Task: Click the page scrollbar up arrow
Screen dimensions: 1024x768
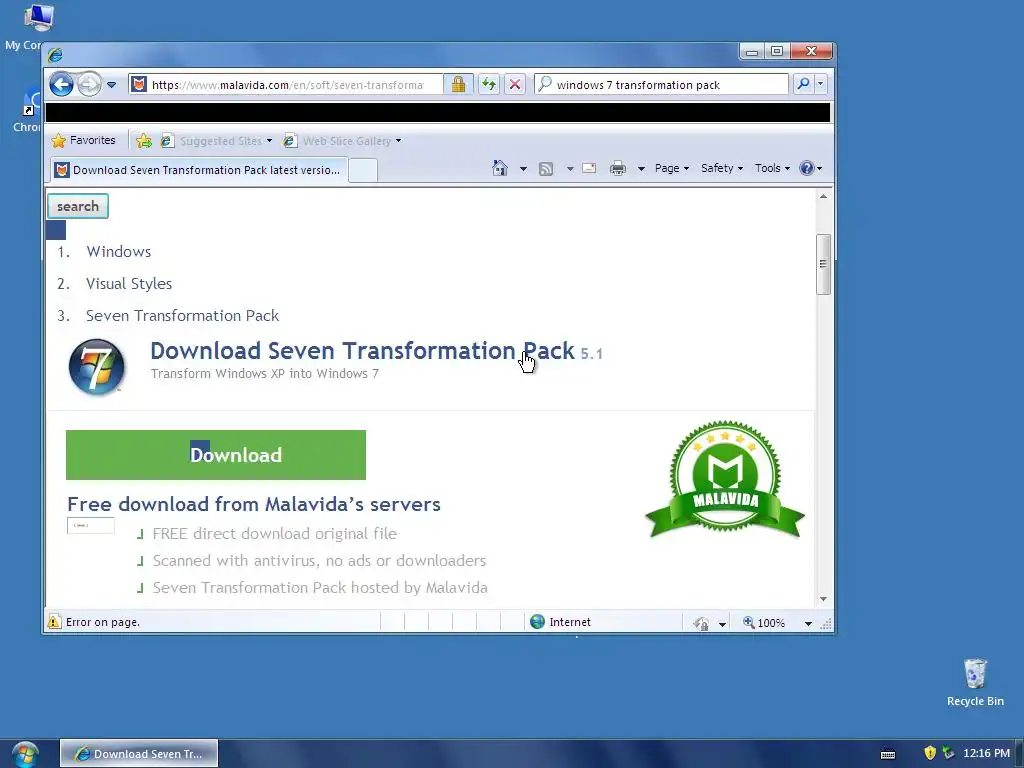Action: (x=824, y=197)
